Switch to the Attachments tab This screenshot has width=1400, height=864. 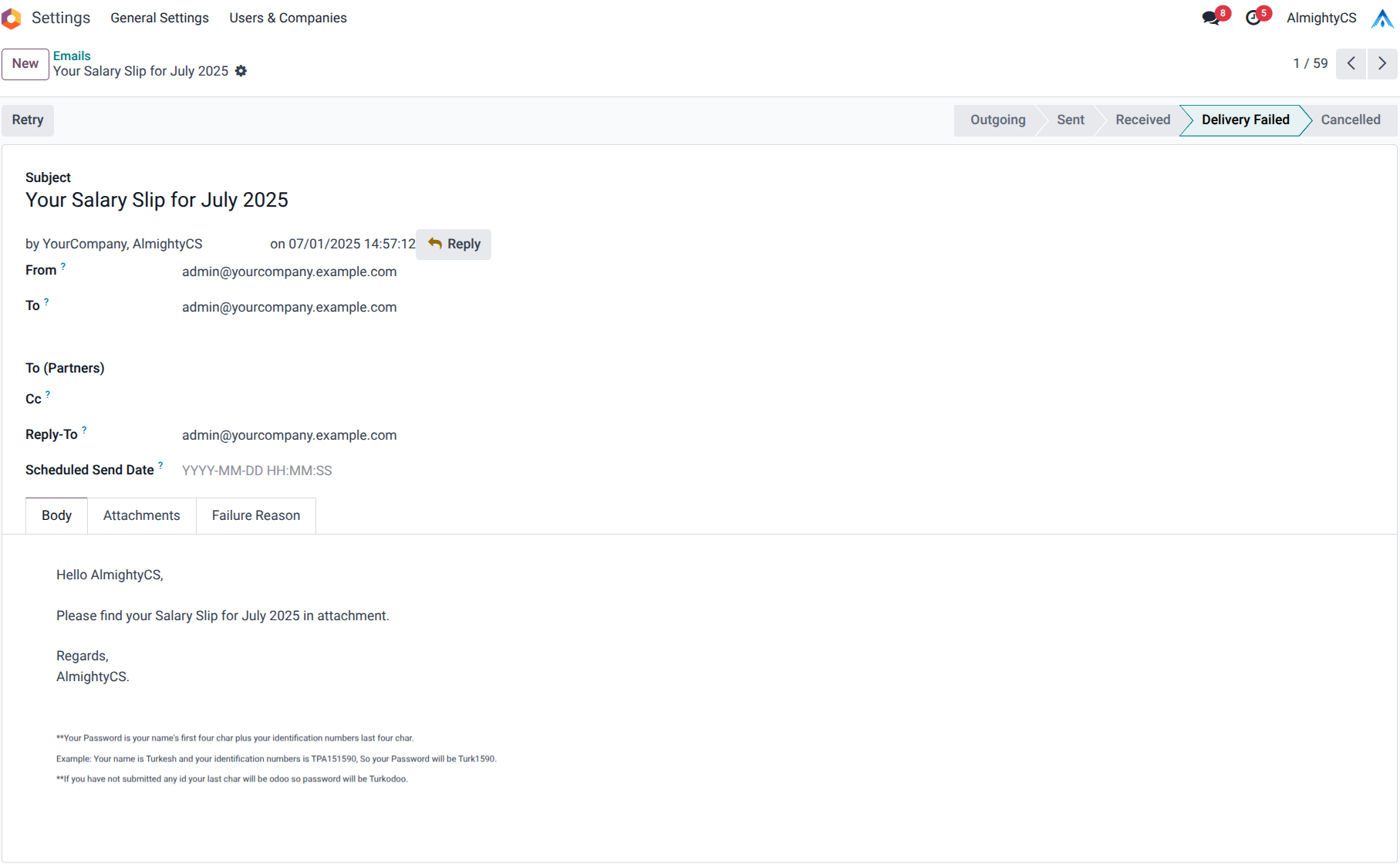pyautogui.click(x=142, y=515)
